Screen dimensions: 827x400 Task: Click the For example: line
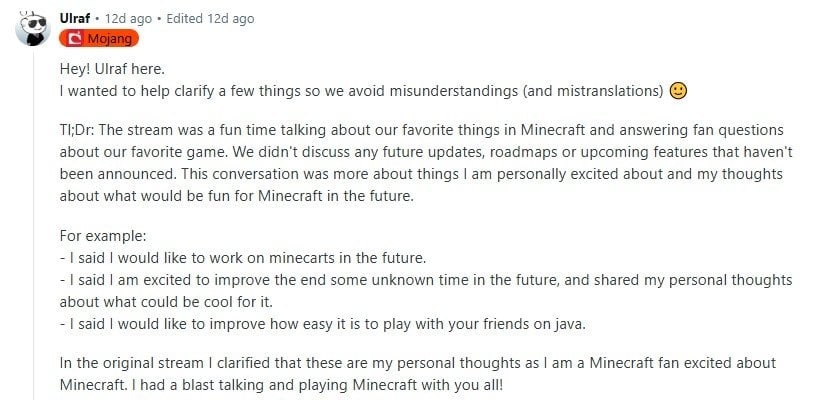pyautogui.click(x=102, y=236)
